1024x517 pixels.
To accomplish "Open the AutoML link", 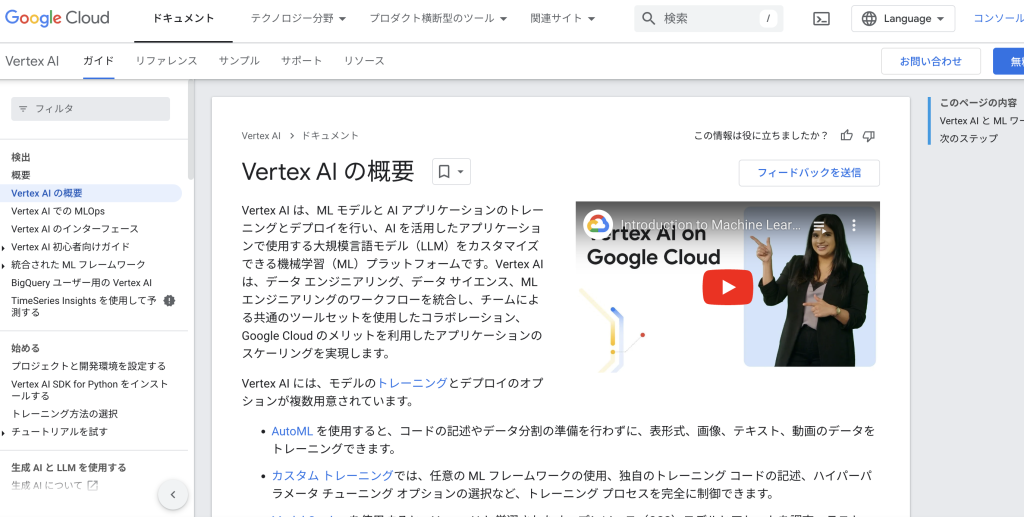I will click(292, 431).
